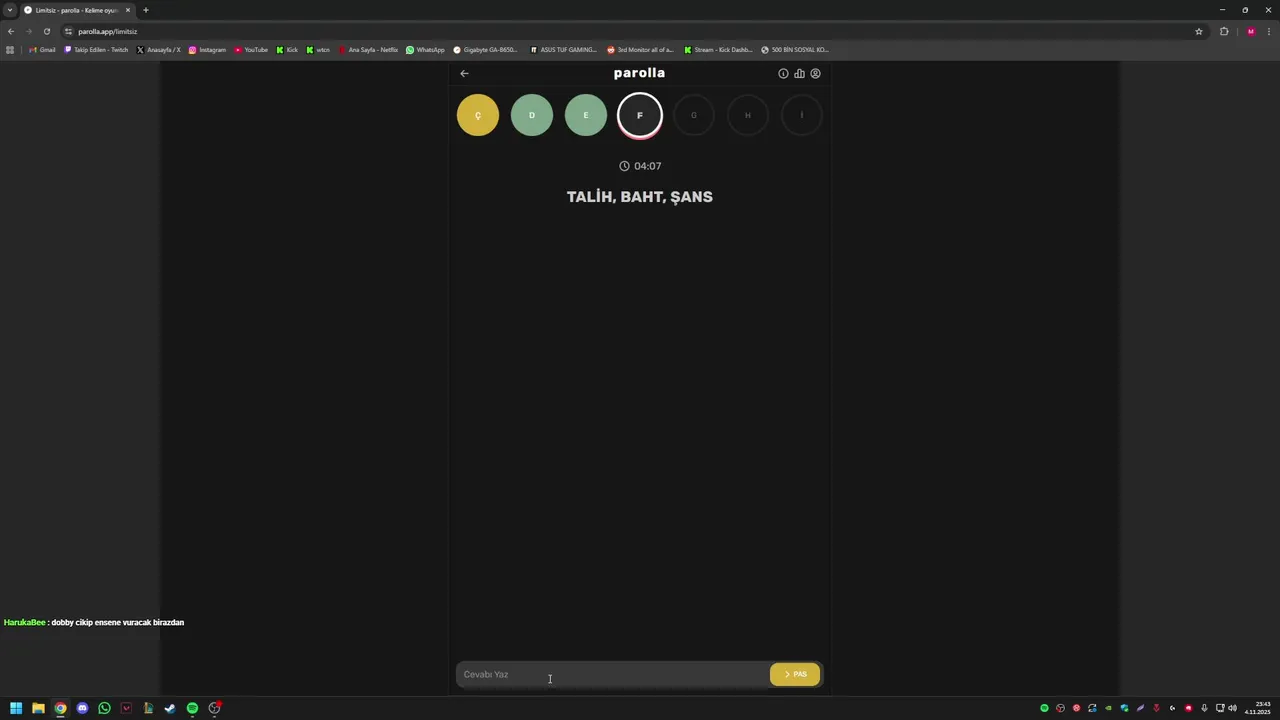Open the YouTube bookmark
The width and height of the screenshot is (1280, 720).
point(251,49)
